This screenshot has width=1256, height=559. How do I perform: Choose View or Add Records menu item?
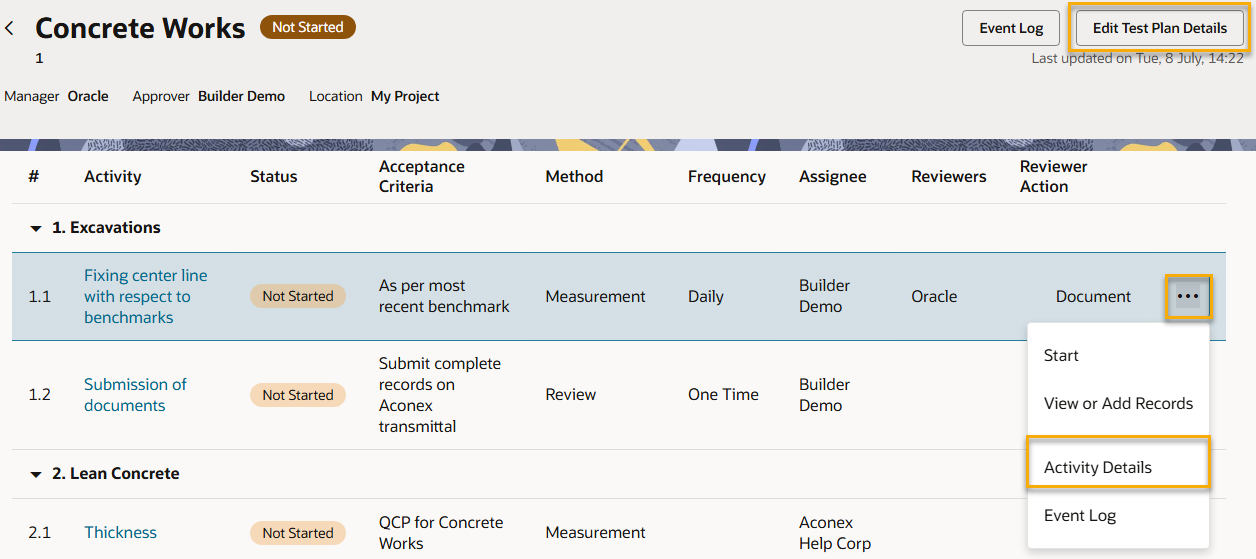tap(1118, 404)
